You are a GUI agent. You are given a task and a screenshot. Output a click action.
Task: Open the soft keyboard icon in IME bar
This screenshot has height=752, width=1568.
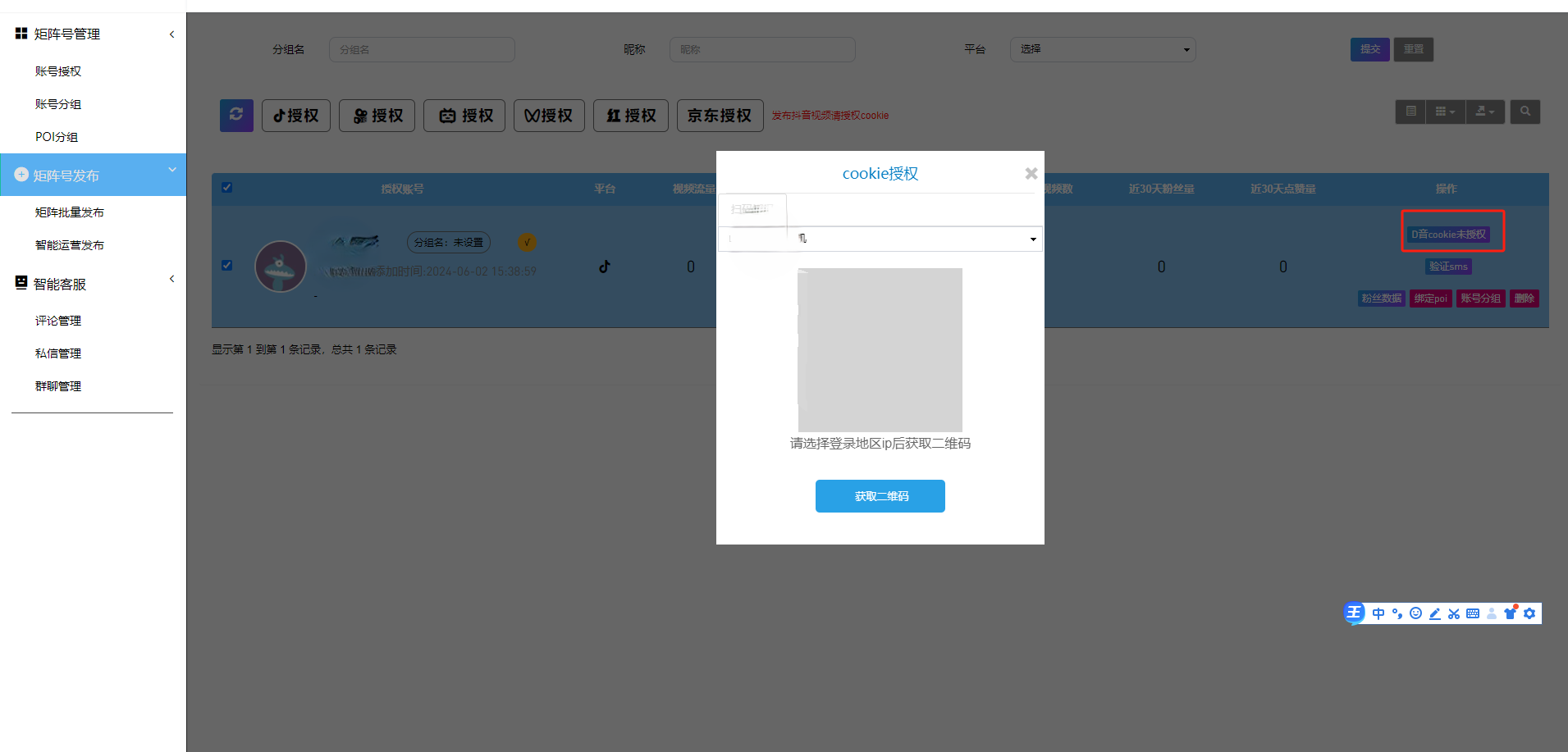pos(1473,613)
